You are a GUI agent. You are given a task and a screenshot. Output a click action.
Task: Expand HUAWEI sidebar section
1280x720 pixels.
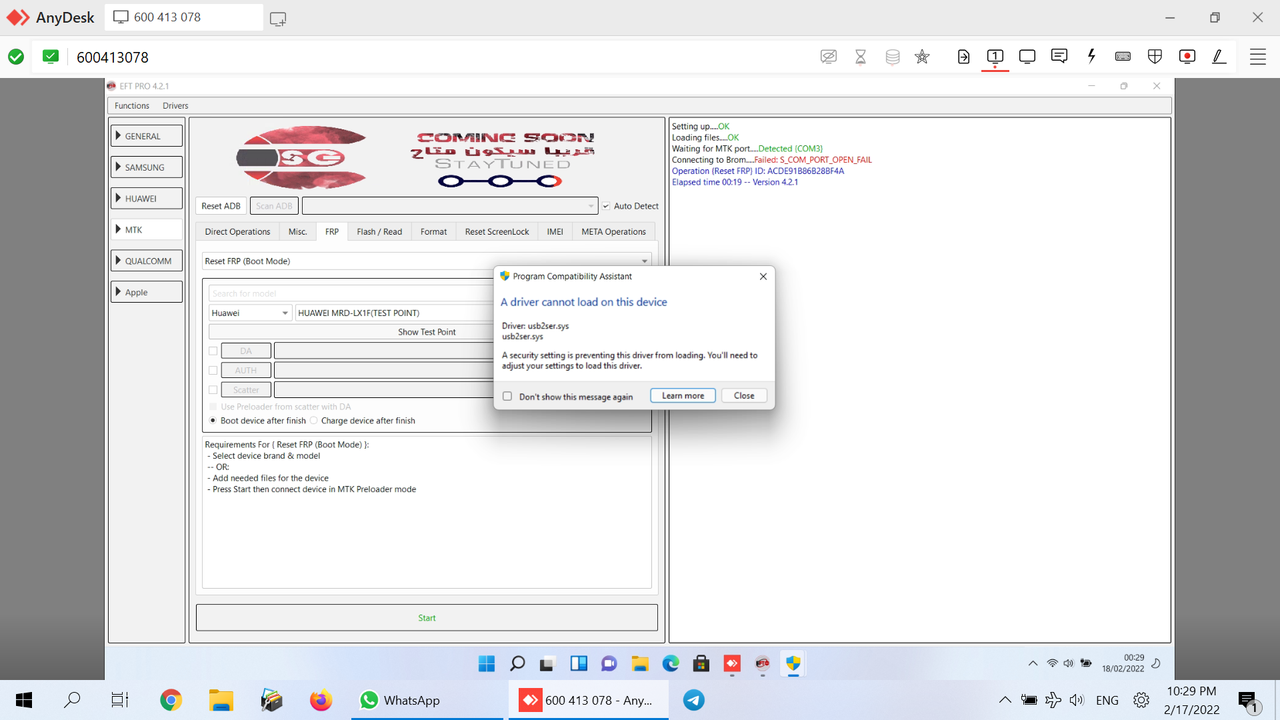pos(146,198)
